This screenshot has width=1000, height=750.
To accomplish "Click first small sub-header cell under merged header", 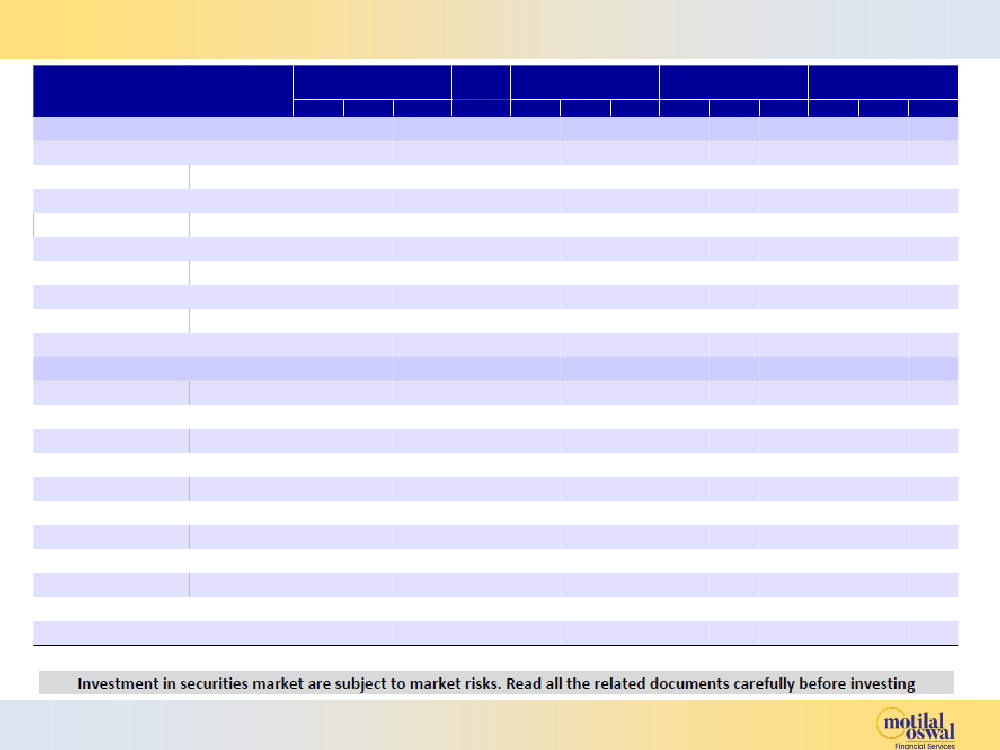I will 318,108.
